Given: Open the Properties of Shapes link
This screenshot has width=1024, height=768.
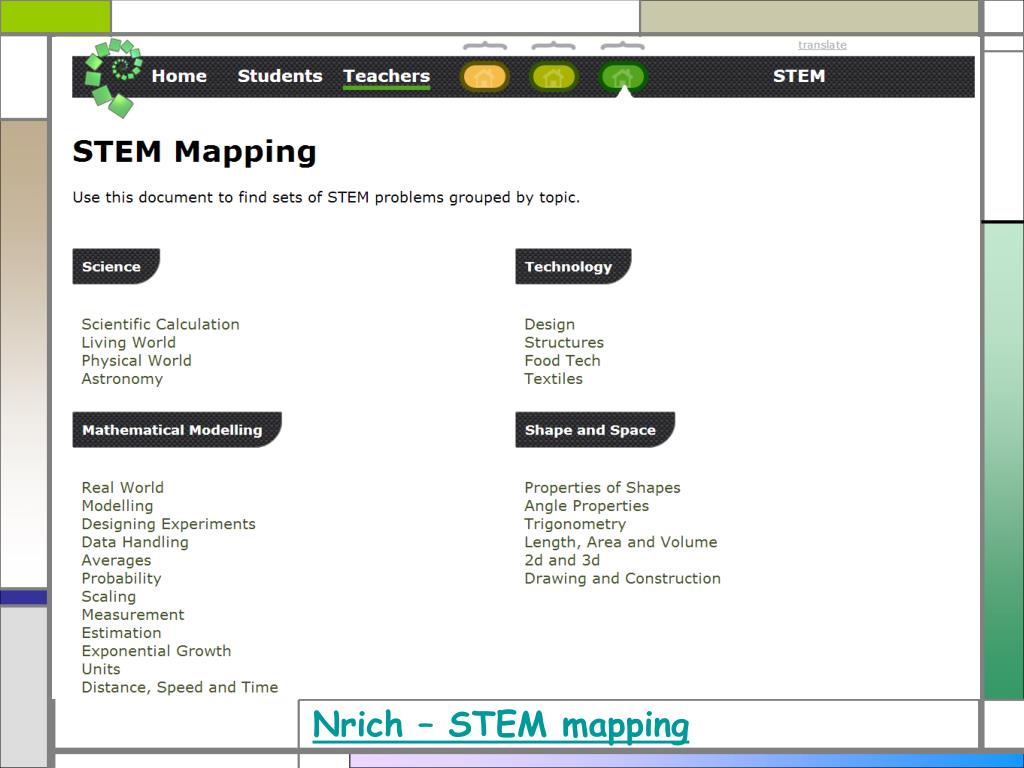Looking at the screenshot, I should pos(602,488).
